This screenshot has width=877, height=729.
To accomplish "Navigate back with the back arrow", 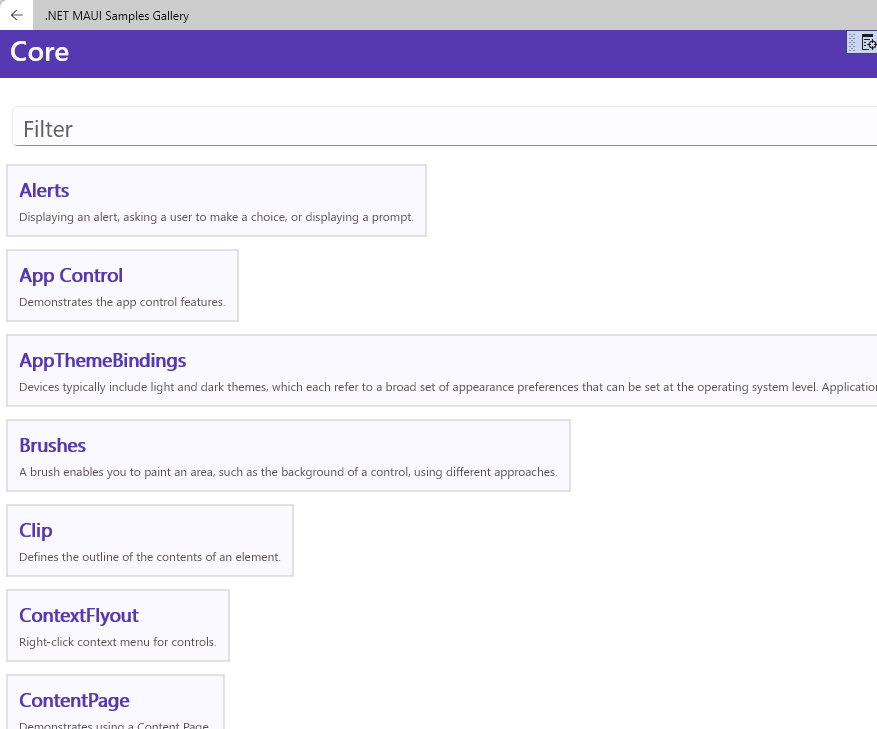I will (16, 15).
